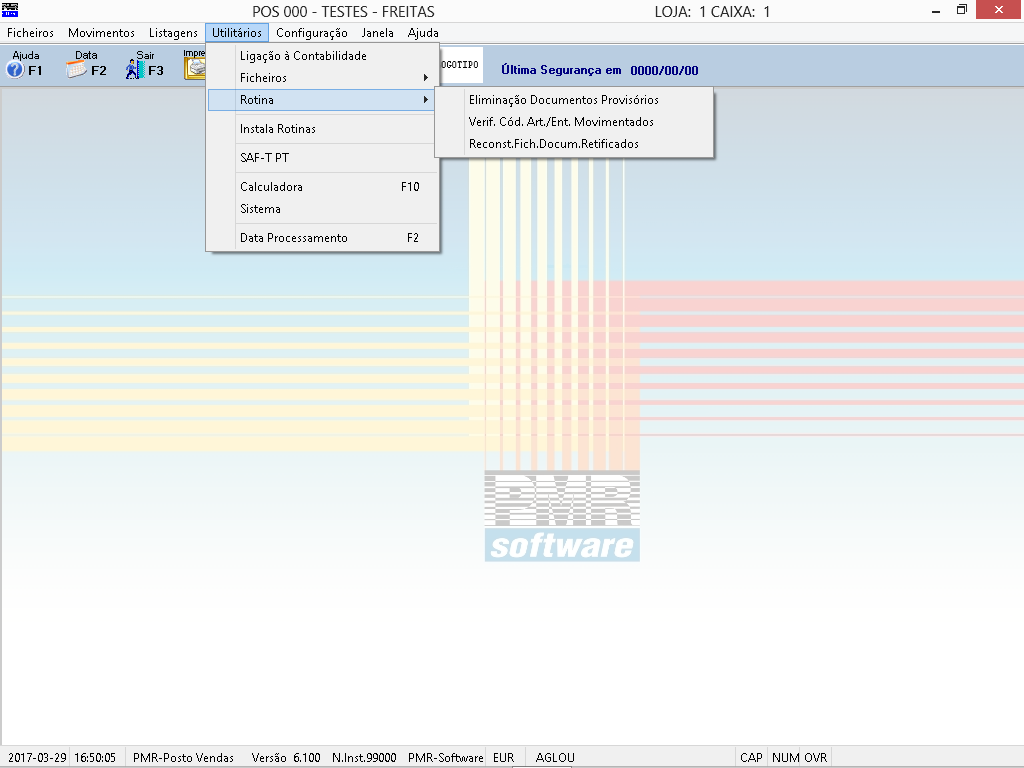This screenshot has height=768, width=1024.
Task: Select Eliminação Documentos Provisórios
Action: [x=563, y=100]
